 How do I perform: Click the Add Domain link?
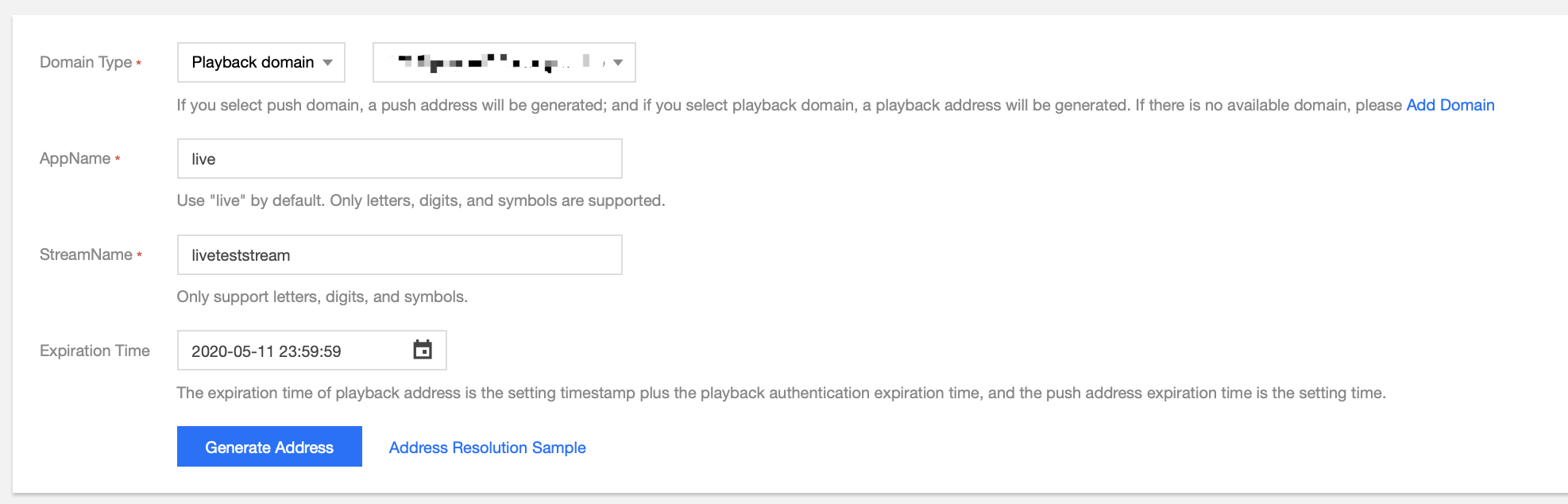tap(1450, 105)
